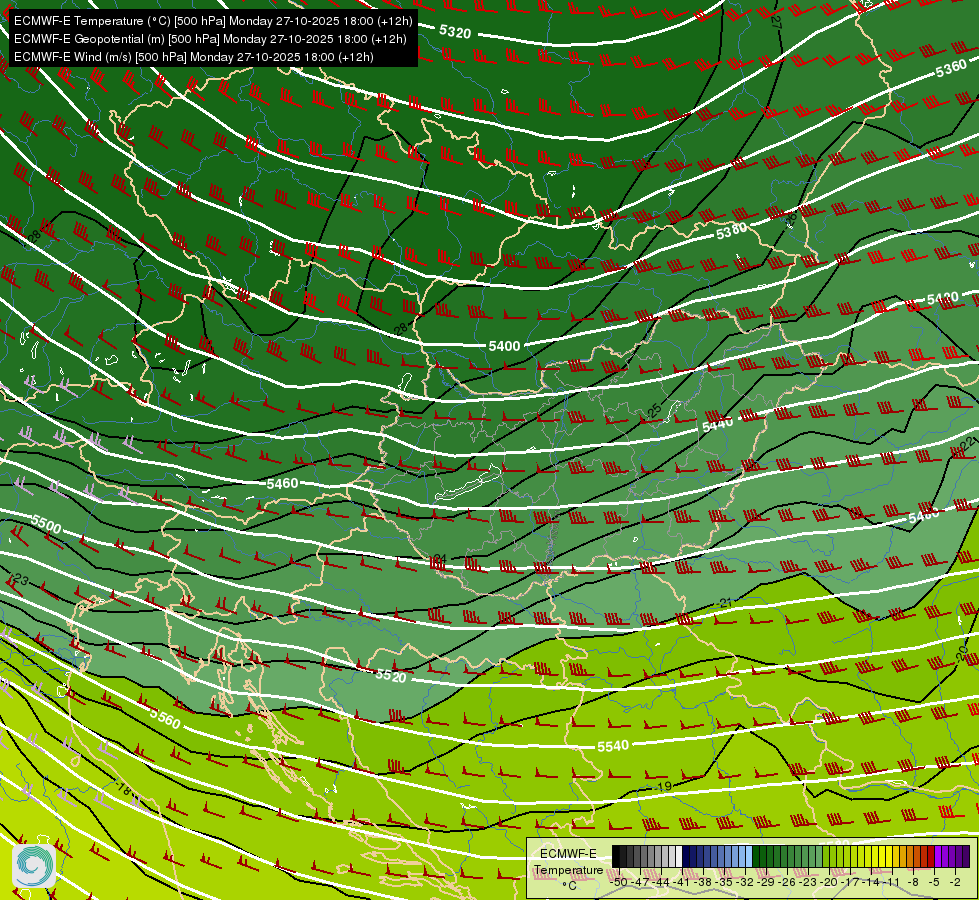Click the -2 legend scale value
The height and width of the screenshot is (900, 979).
(955, 883)
